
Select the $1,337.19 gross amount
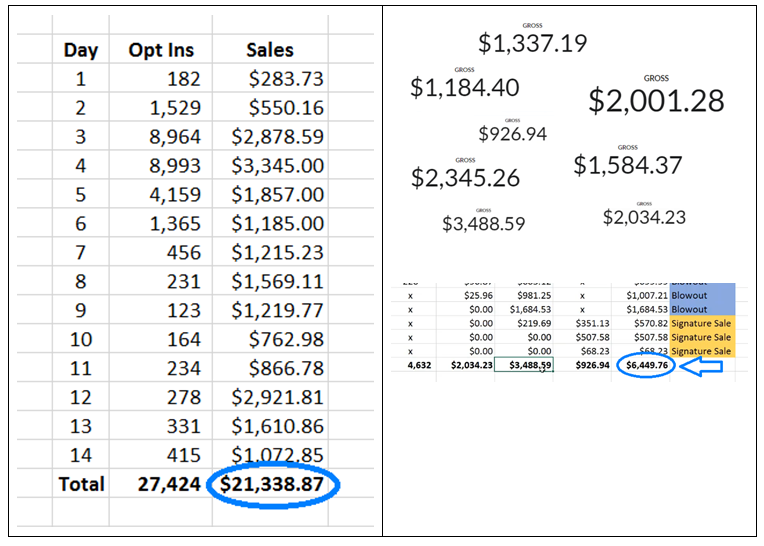[x=532, y=43]
